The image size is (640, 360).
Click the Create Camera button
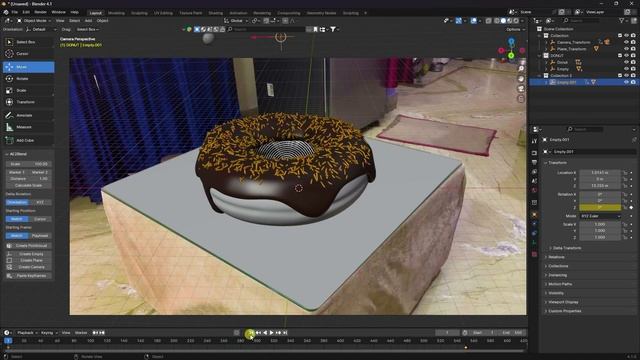[x=28, y=267]
